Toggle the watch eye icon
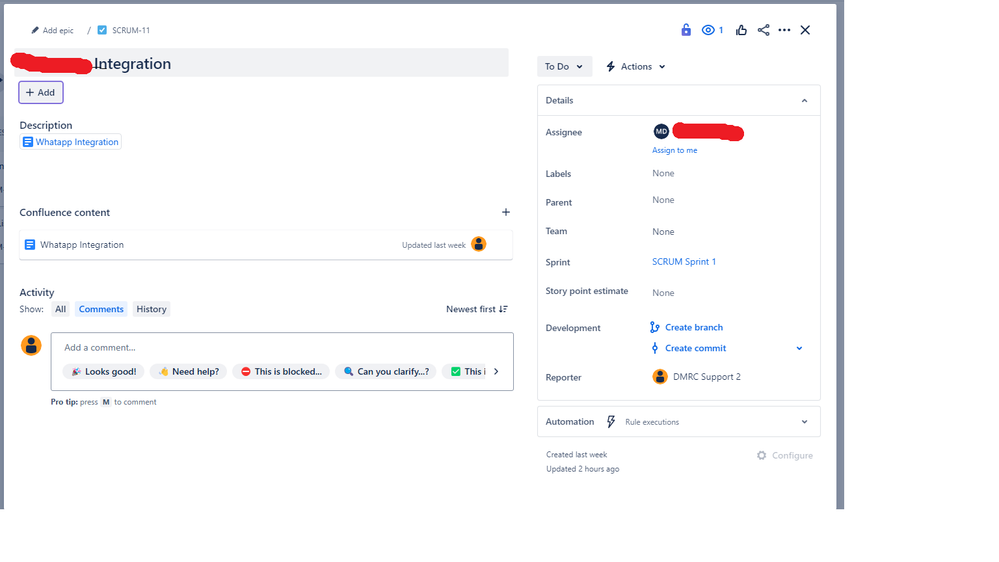The image size is (999, 562). pos(708,30)
